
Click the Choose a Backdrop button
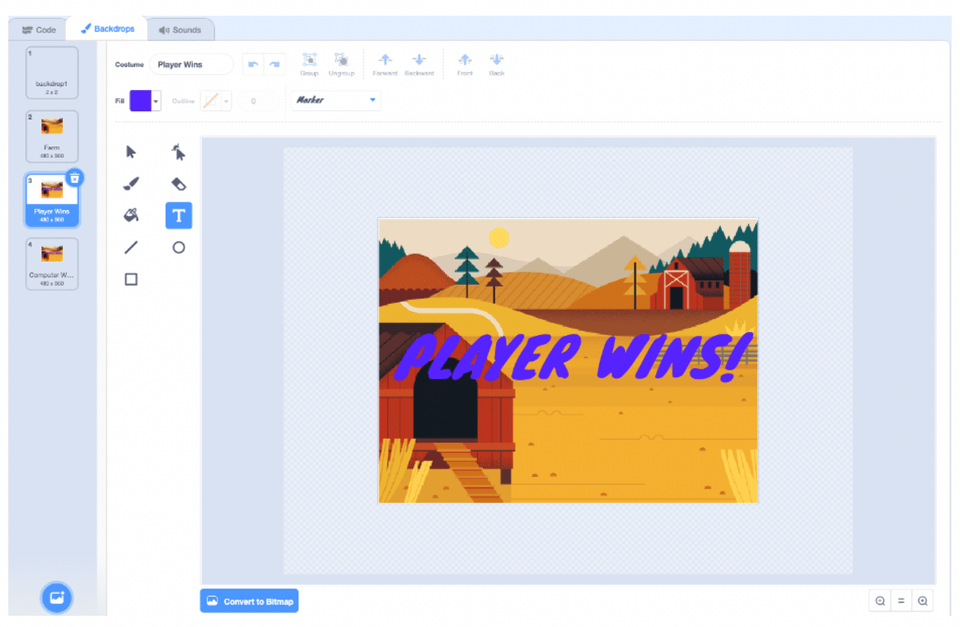[x=57, y=597]
